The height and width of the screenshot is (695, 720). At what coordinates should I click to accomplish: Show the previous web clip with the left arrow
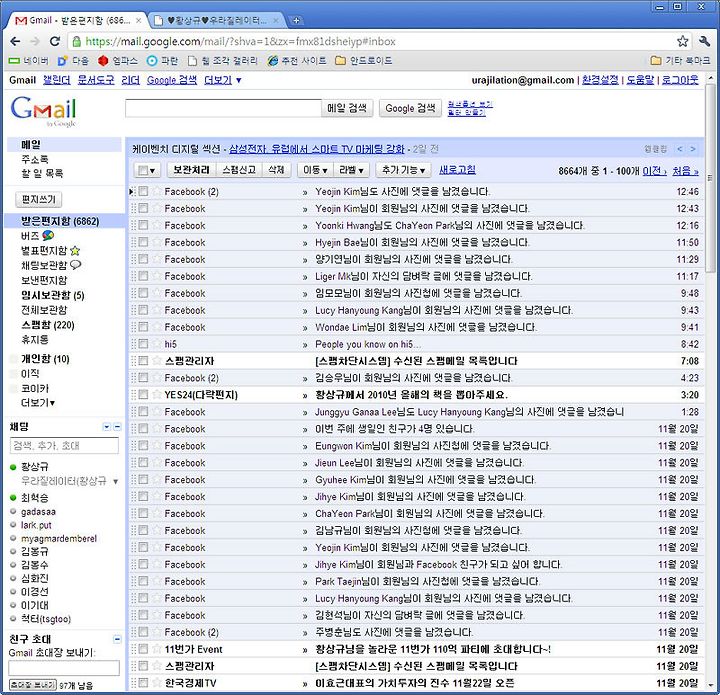pyautogui.click(x=680, y=149)
